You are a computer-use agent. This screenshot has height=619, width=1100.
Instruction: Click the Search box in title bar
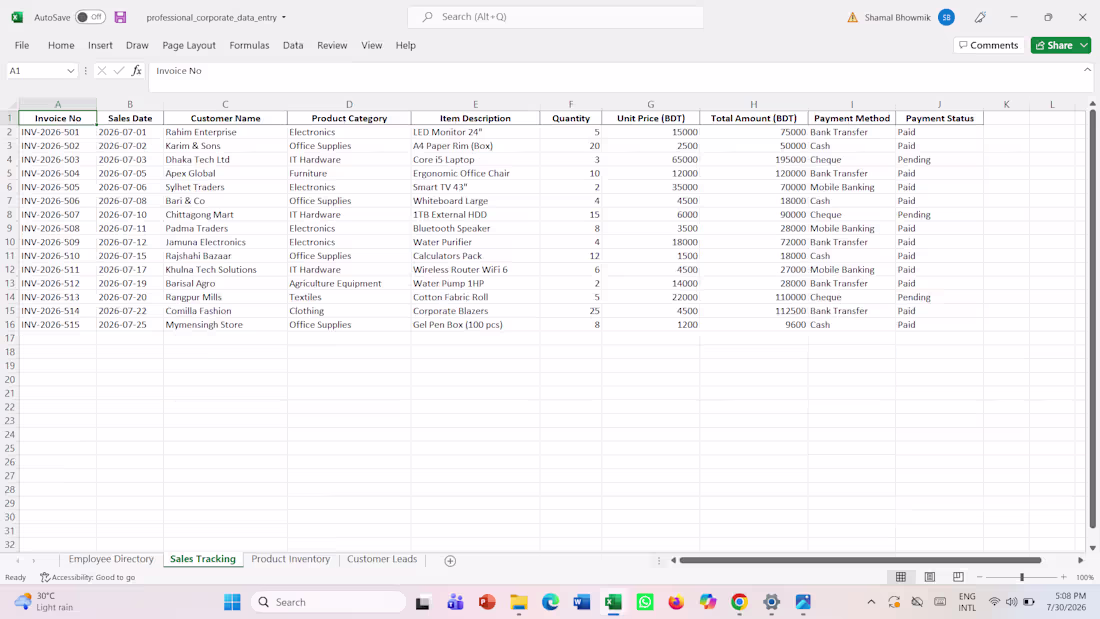[x=556, y=17]
